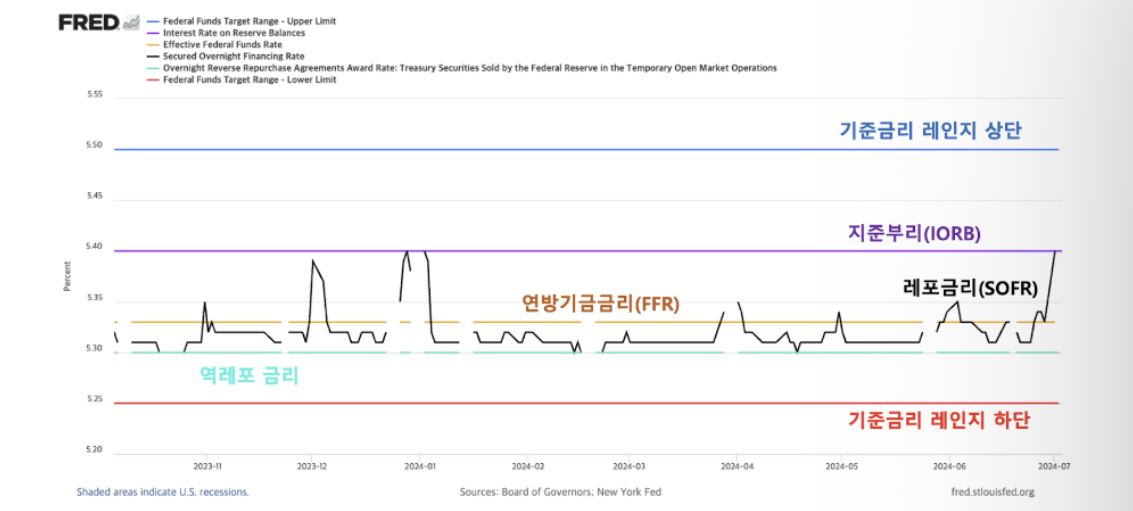Click the '지준부리(IORB)' annotation
1133x511 pixels.
pos(913,233)
